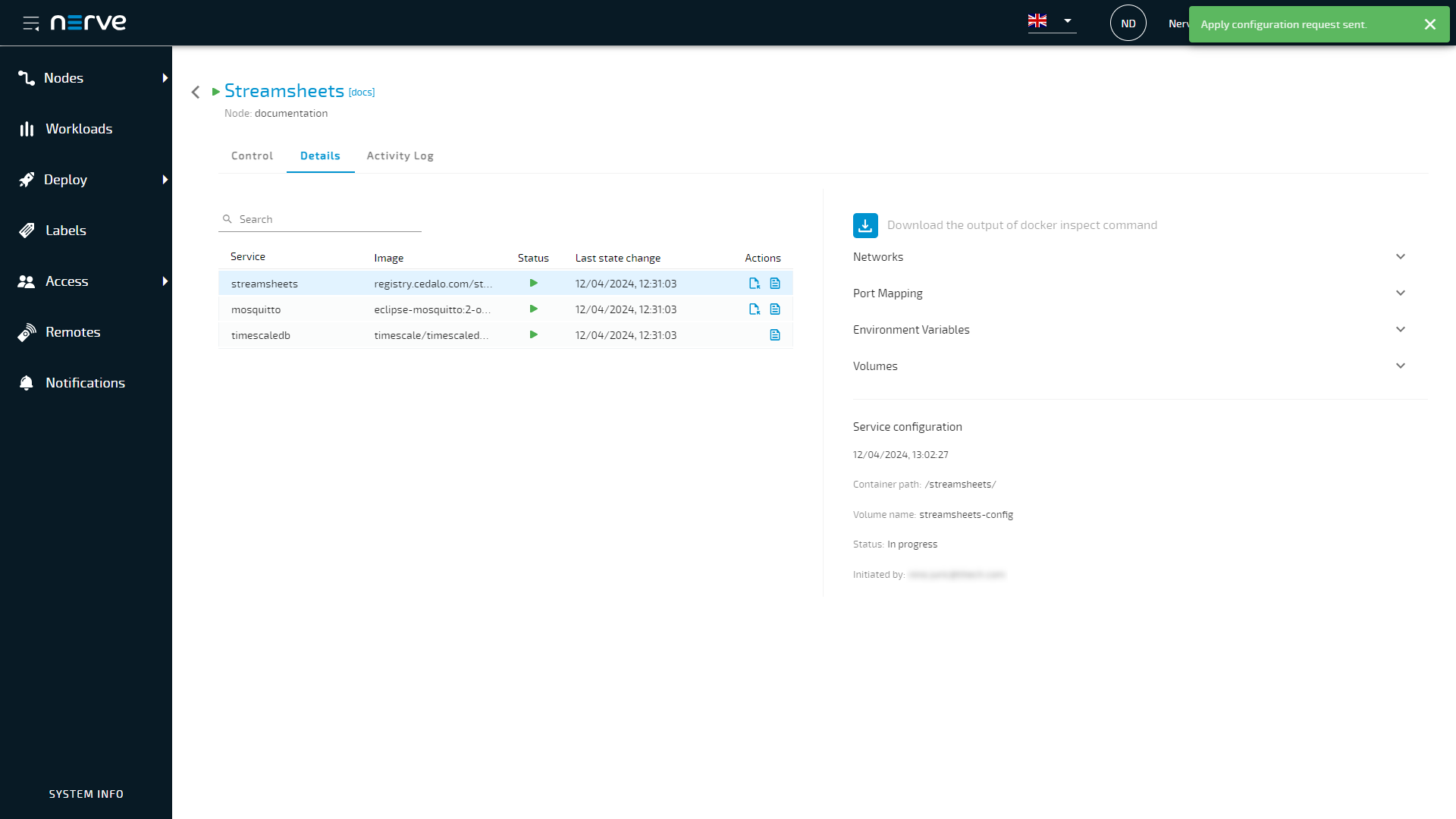Screen dimensions: 1456x819
Task: Open the ND user avatar menu
Action: coord(1128,24)
